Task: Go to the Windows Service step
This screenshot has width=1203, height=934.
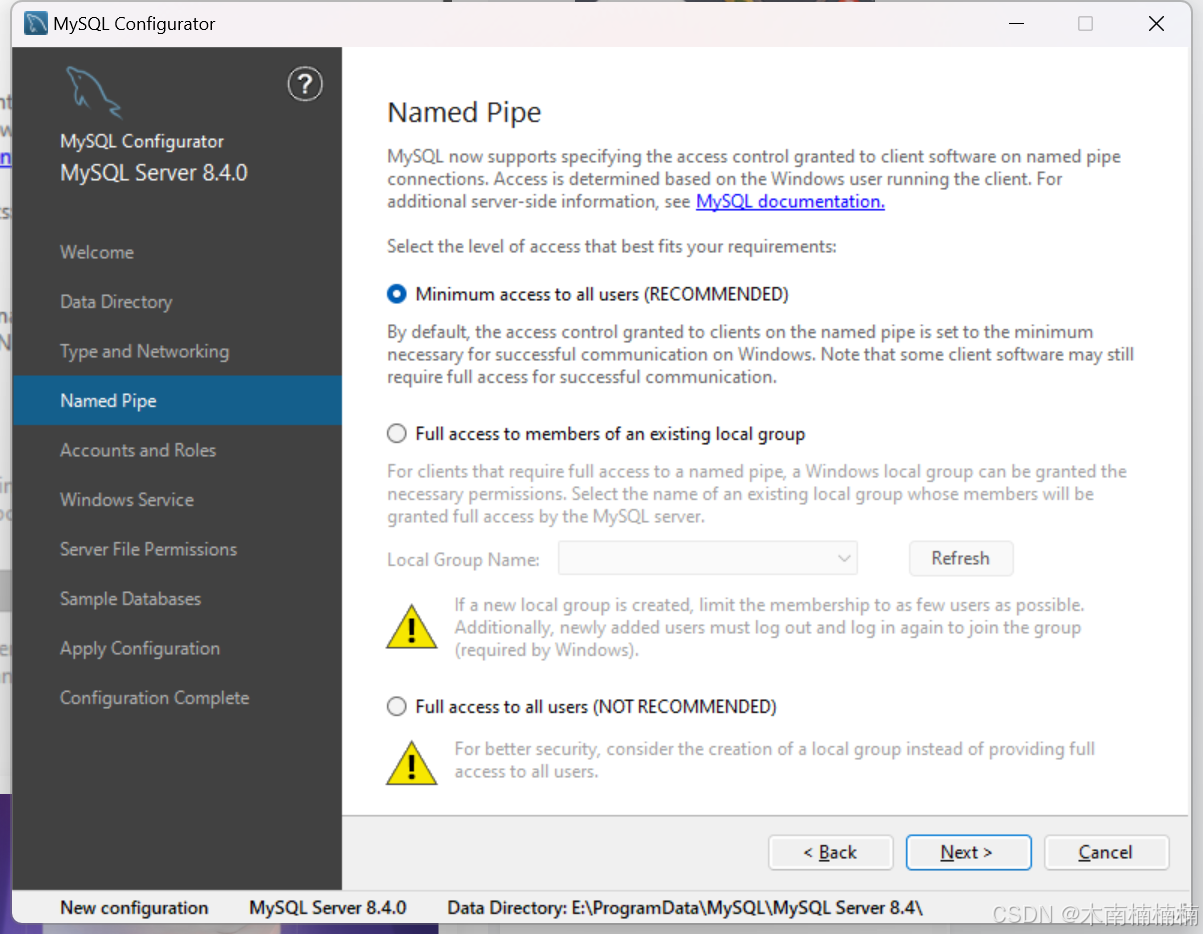Action: [177, 500]
